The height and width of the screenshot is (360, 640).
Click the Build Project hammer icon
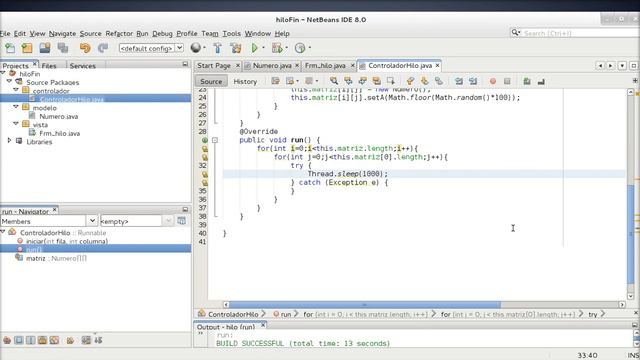point(218,48)
